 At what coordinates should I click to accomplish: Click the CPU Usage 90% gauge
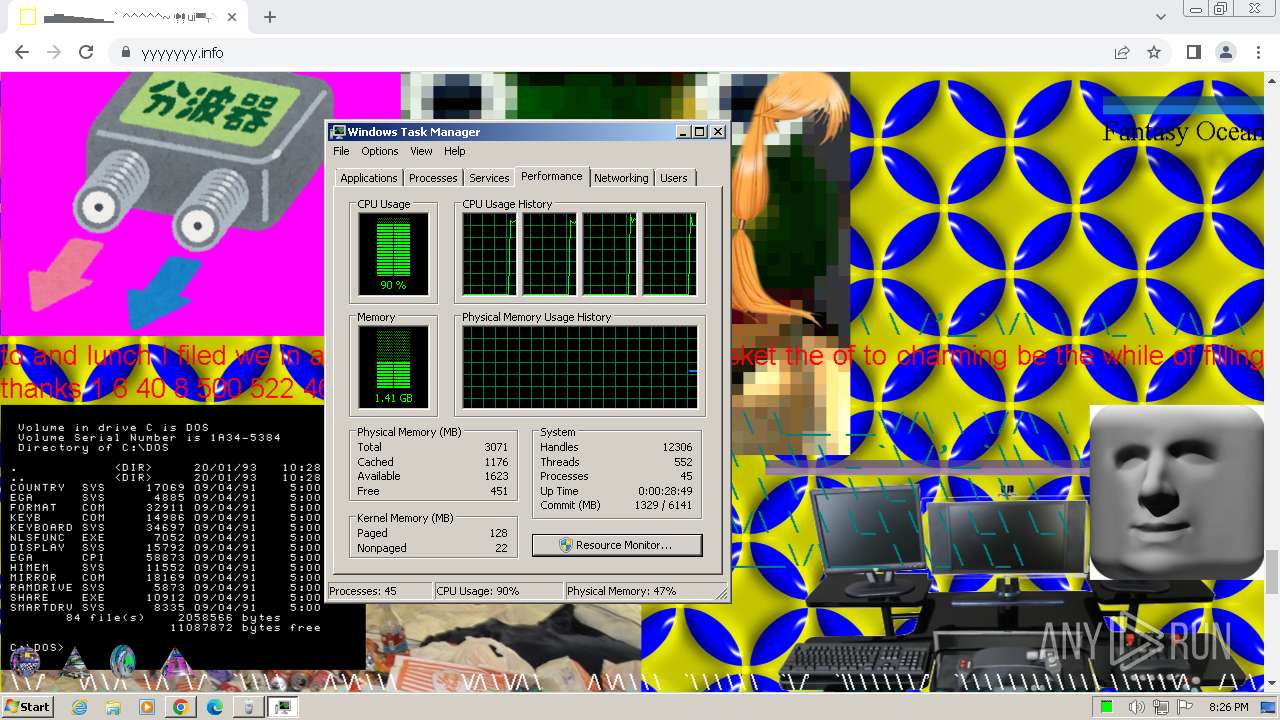click(393, 254)
